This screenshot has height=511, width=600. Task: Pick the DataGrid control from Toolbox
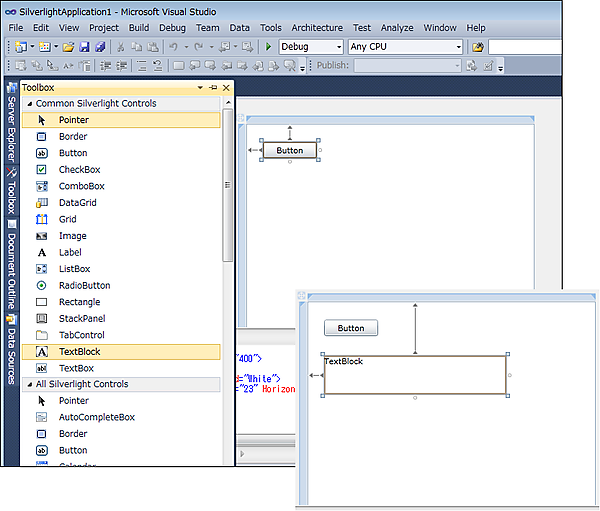[x=76, y=203]
